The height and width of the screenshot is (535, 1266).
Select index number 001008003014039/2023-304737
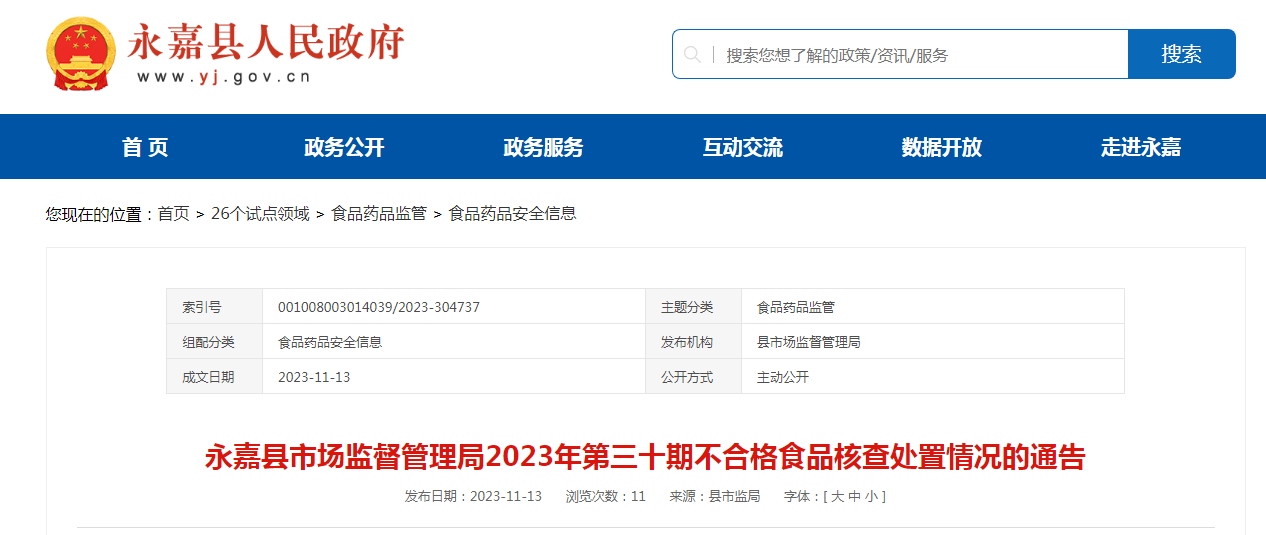[379, 307]
